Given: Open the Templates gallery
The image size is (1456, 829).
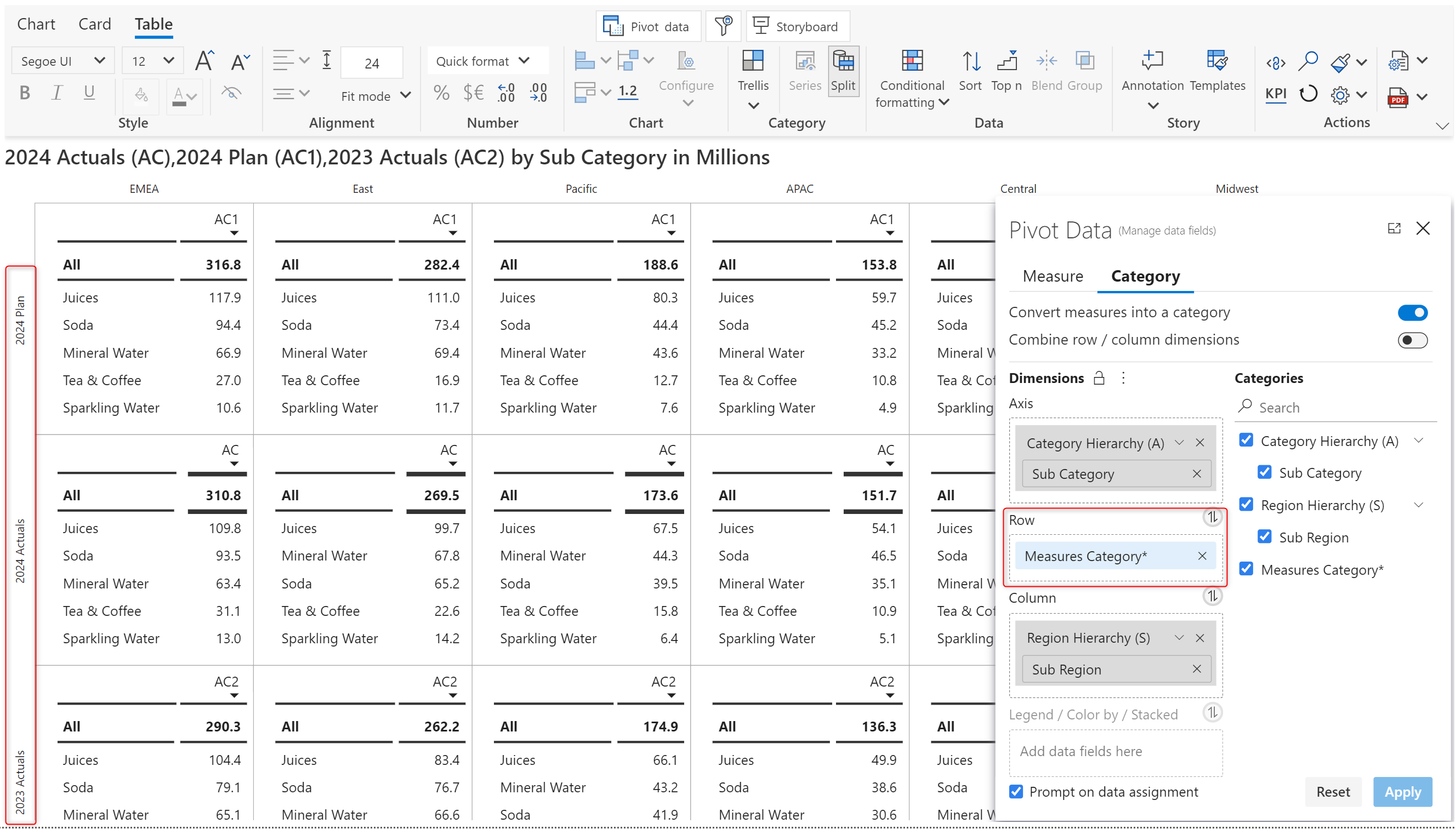Looking at the screenshot, I should tap(1217, 61).
